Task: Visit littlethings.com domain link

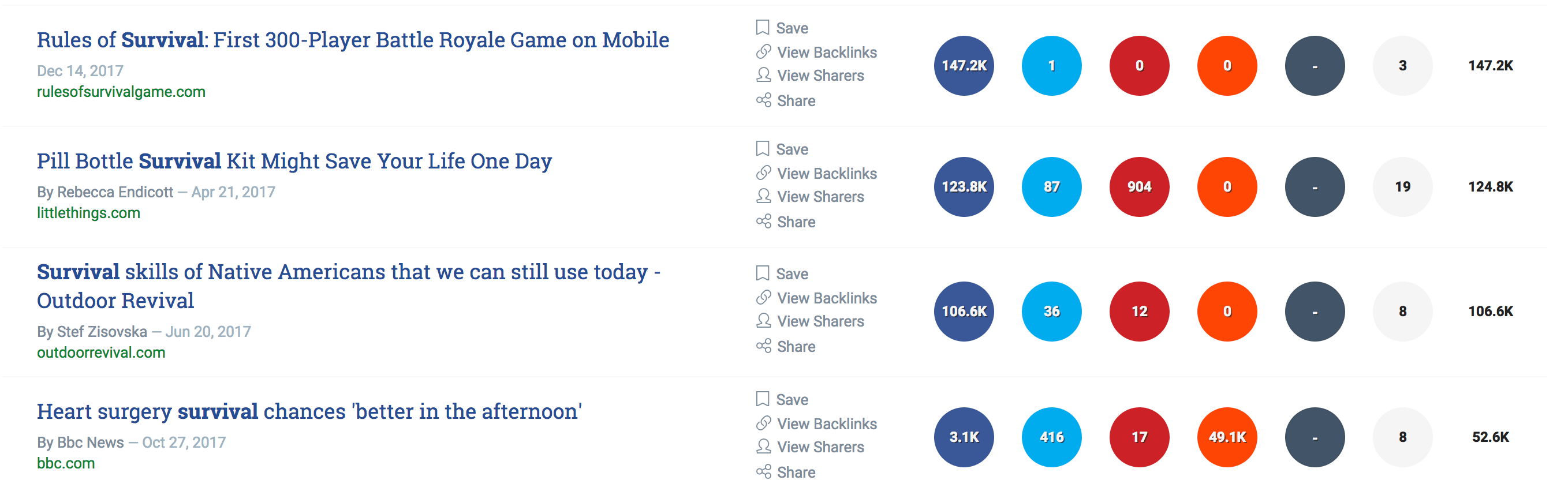Action: click(x=88, y=213)
